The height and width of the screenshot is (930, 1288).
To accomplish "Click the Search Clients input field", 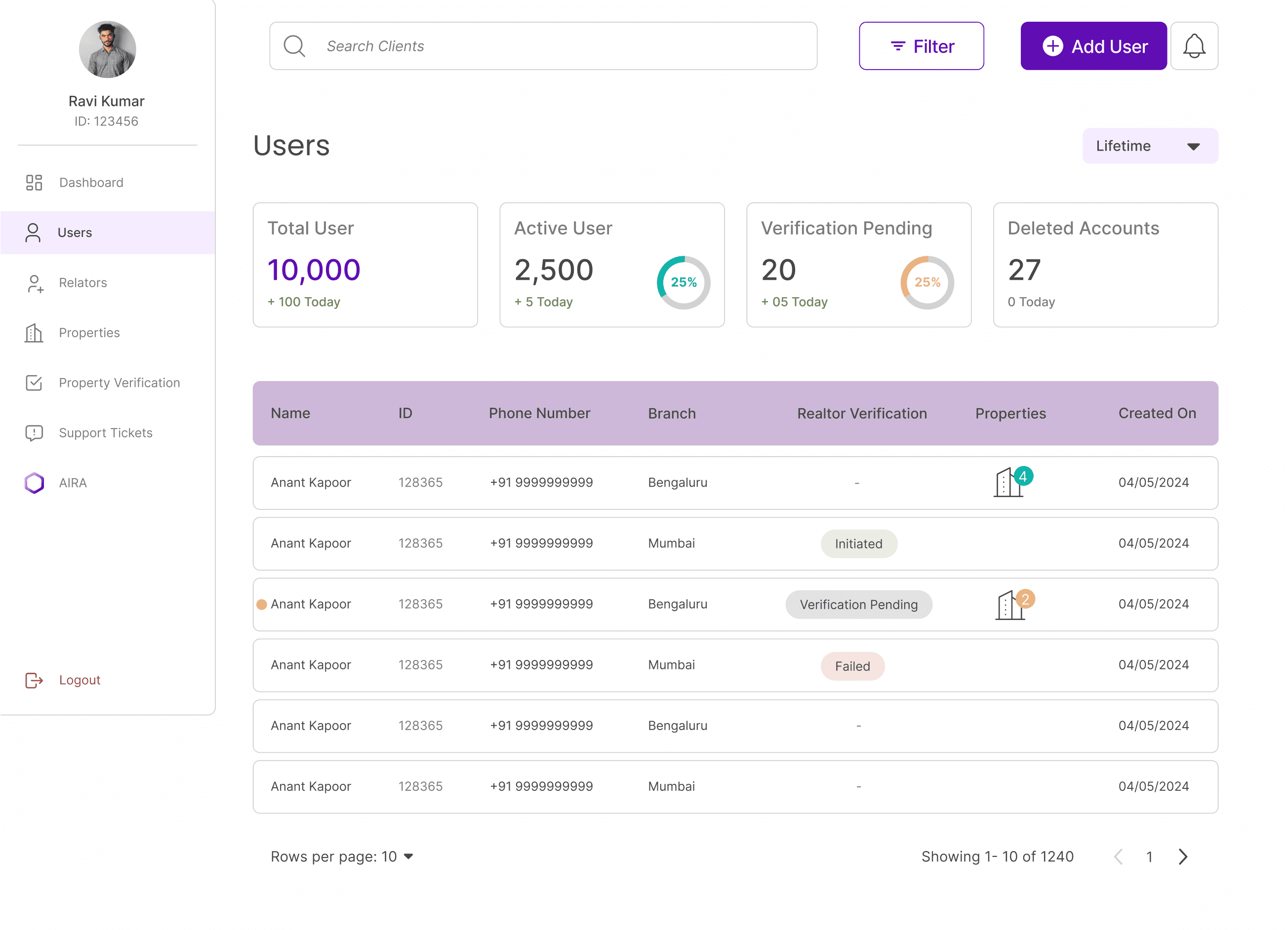I will click(x=543, y=46).
